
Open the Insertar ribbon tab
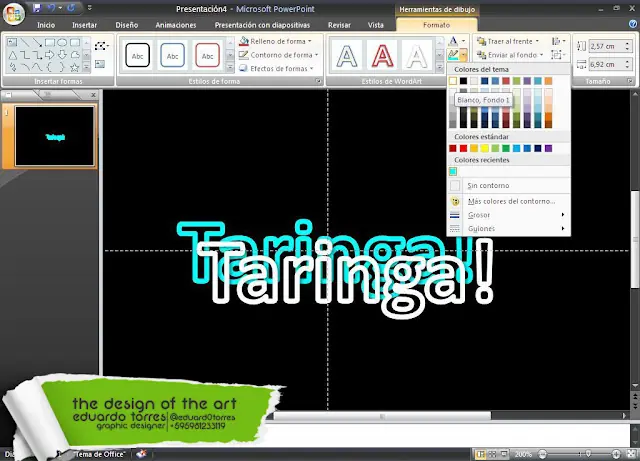[x=84, y=25]
